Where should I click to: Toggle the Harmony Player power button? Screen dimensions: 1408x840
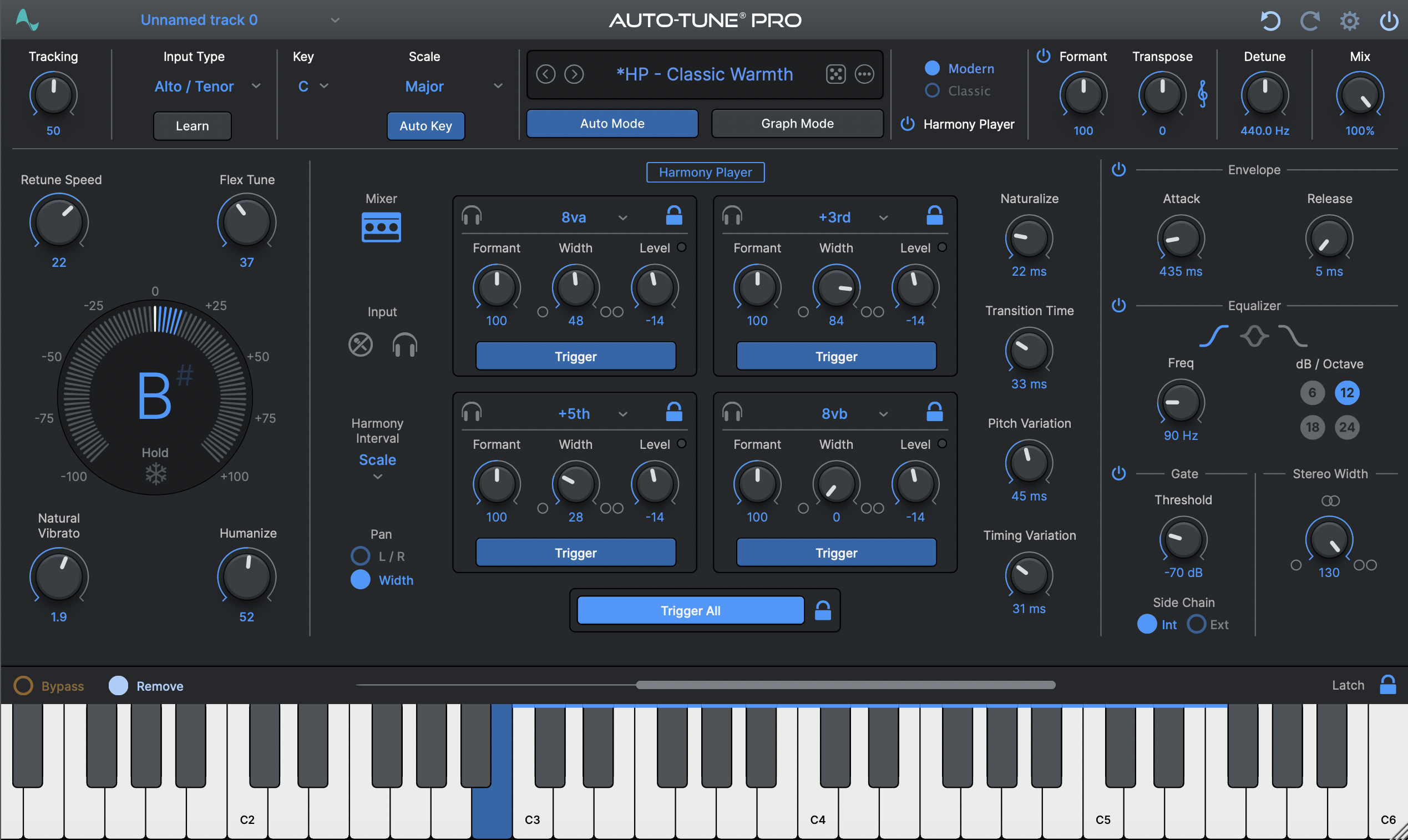tap(908, 124)
